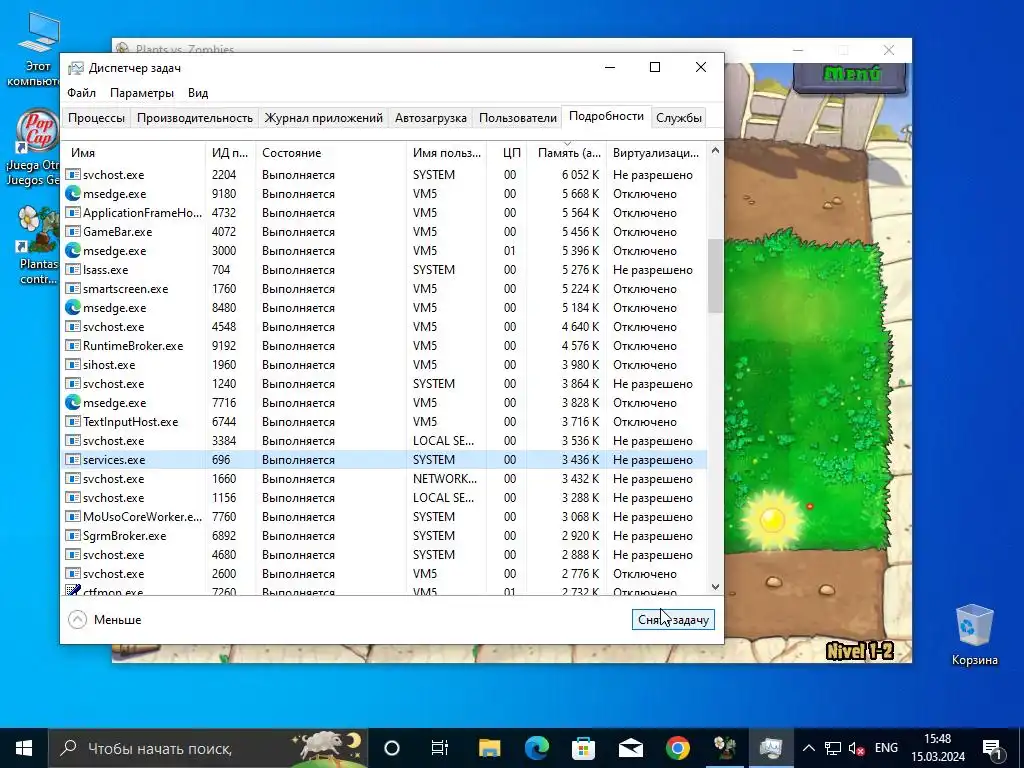1024x768 pixels.
Task: Show hidden tray icons chevron
Action: click(808, 748)
